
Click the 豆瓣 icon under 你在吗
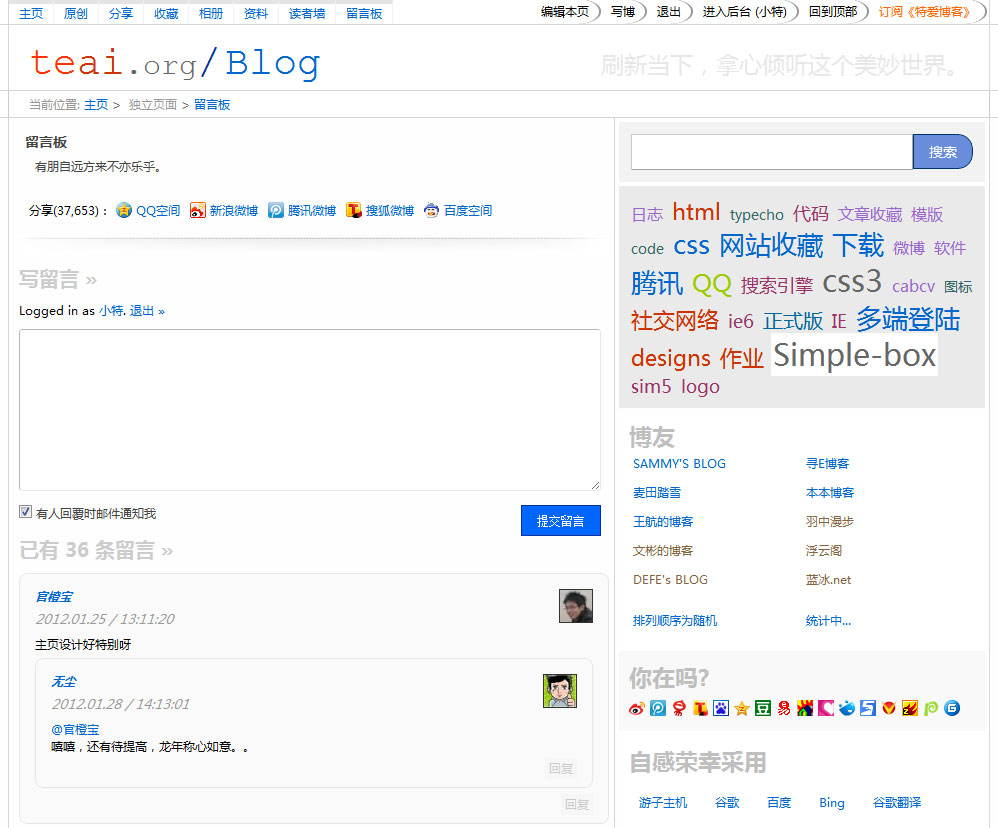(x=763, y=708)
